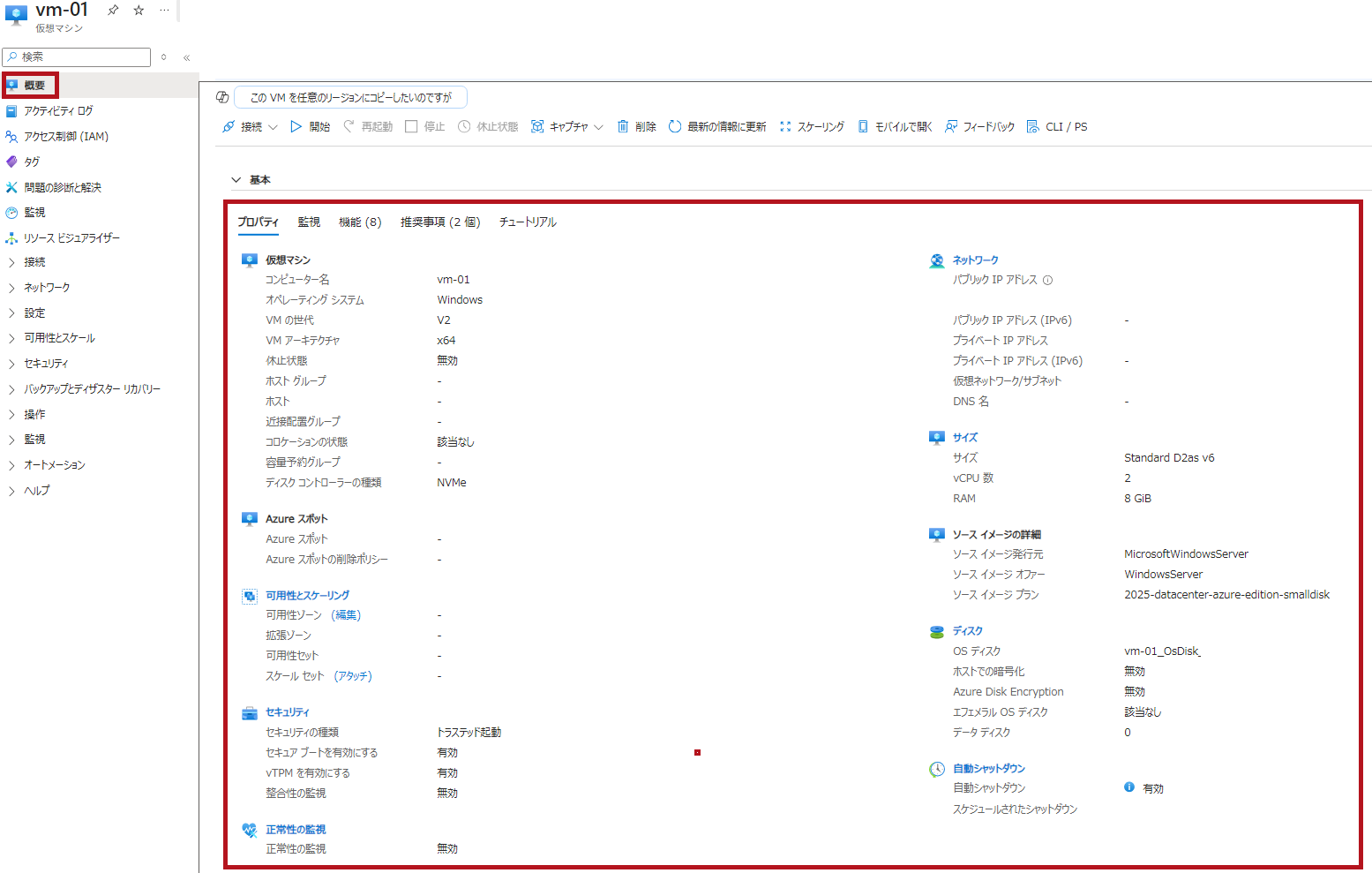Open the サイズ heading link
The image size is (1372, 873).
965,438
